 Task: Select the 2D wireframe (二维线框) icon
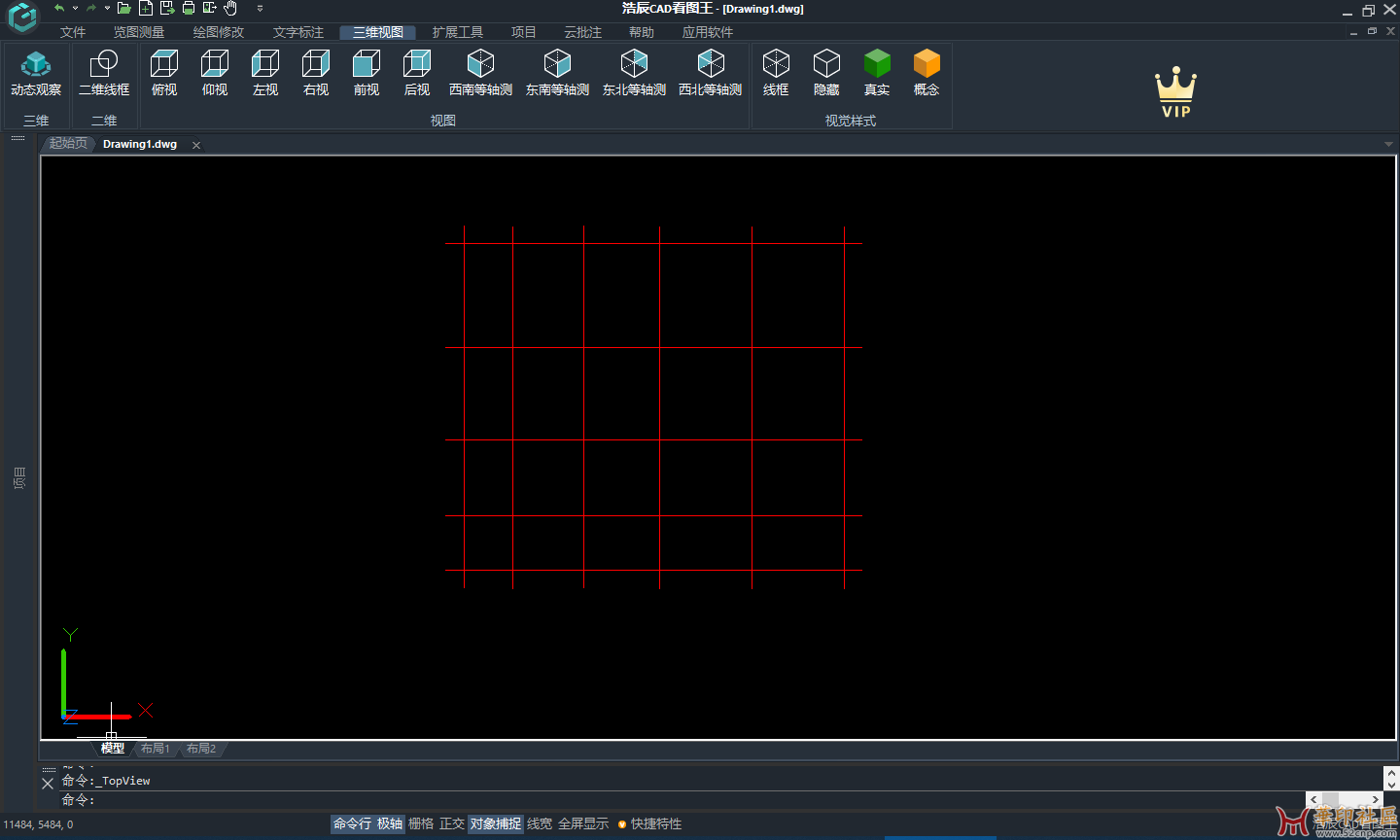104,74
